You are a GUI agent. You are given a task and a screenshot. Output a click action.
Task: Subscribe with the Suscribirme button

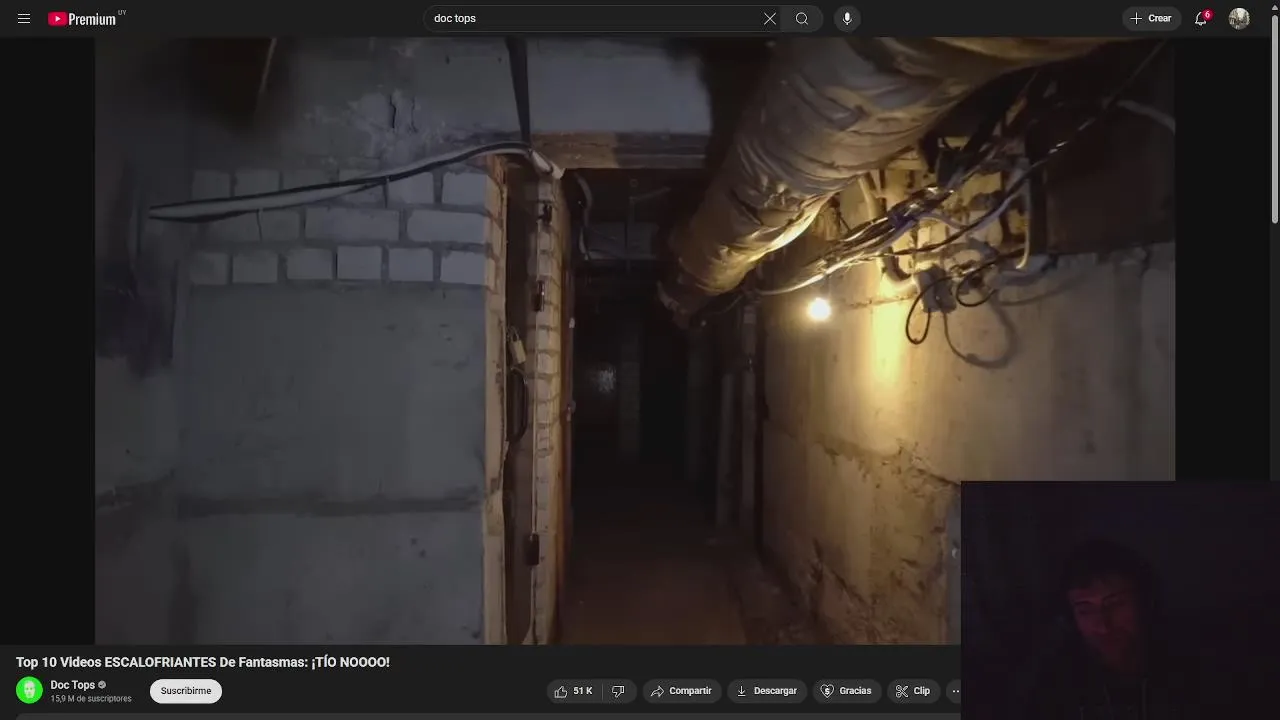pos(186,691)
